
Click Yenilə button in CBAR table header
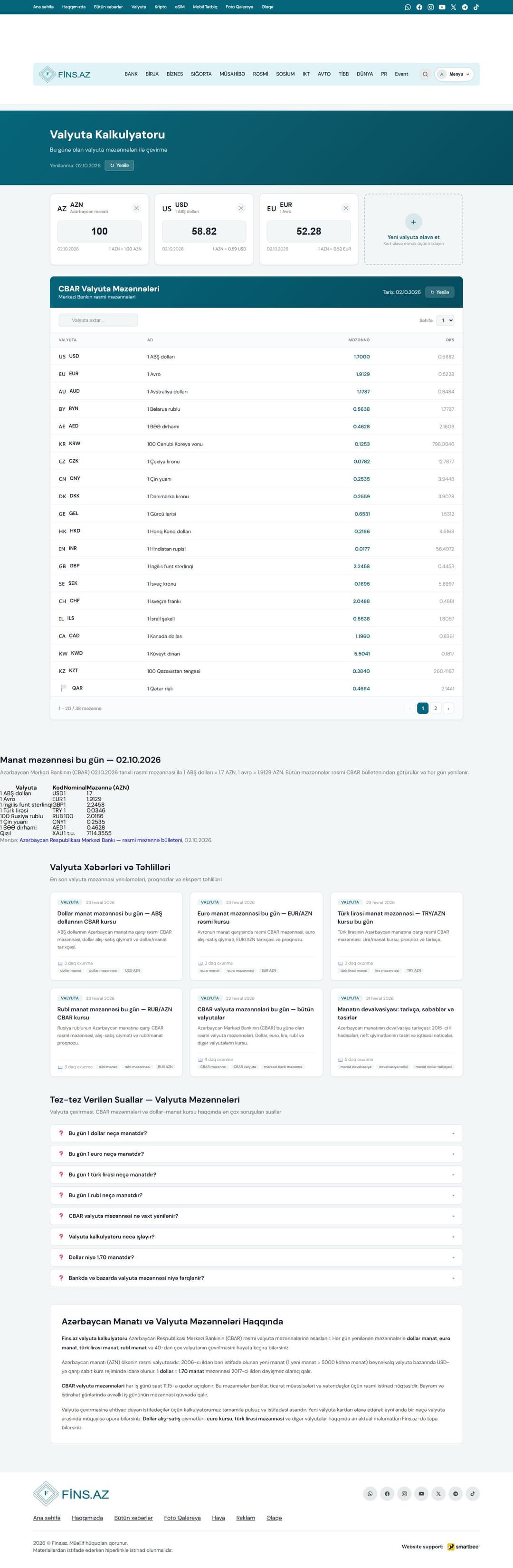[x=439, y=292]
